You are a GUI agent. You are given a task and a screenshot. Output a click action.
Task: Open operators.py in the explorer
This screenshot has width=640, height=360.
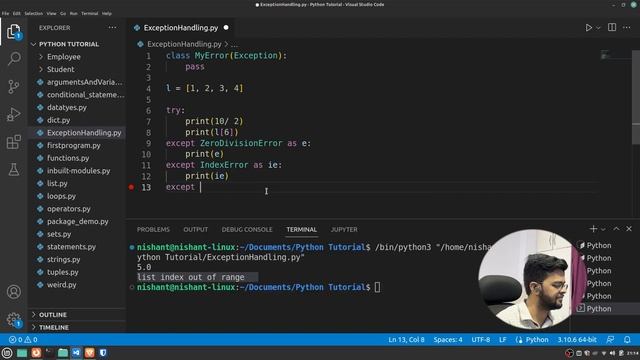pos(69,209)
